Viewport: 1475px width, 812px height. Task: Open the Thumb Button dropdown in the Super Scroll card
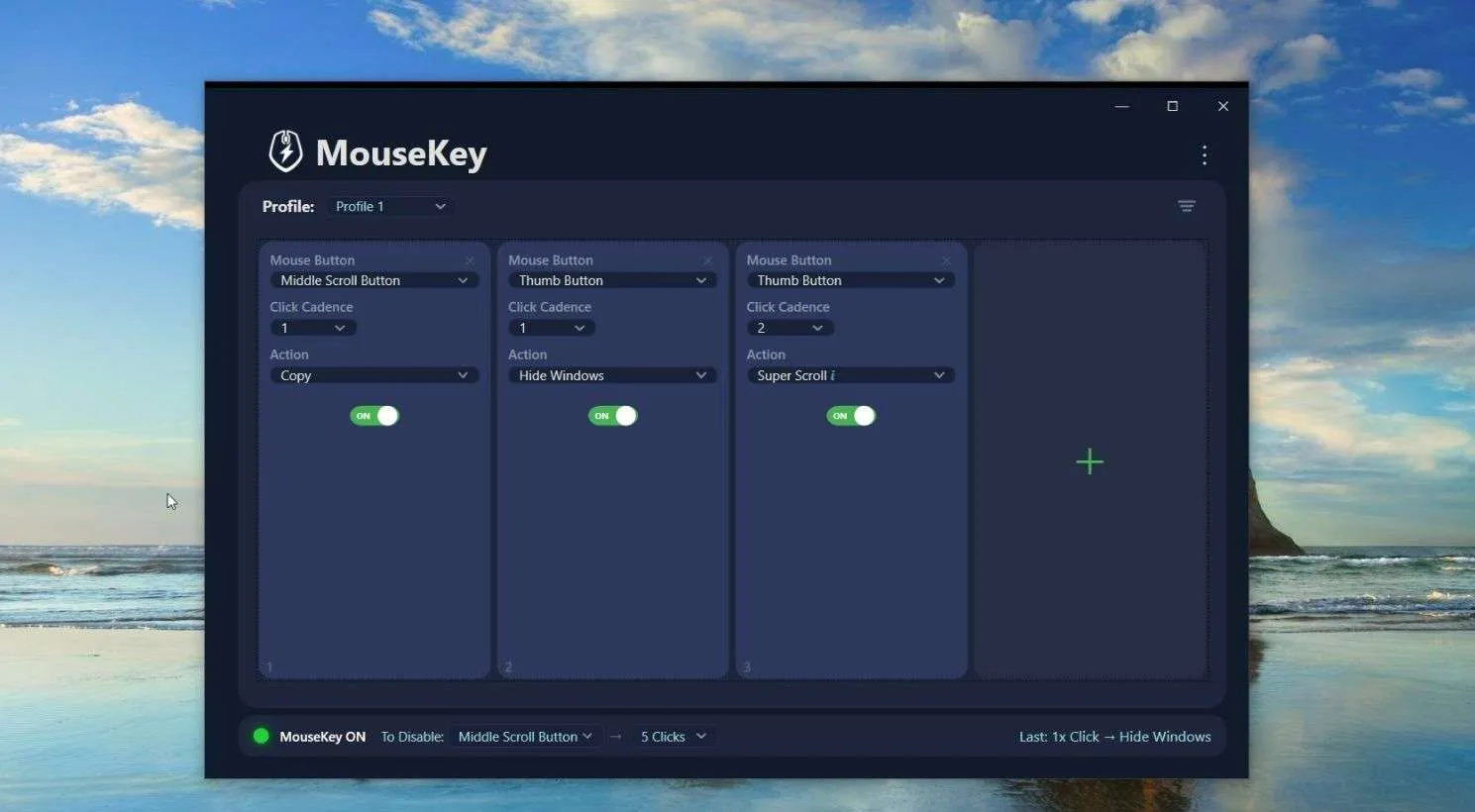851,280
